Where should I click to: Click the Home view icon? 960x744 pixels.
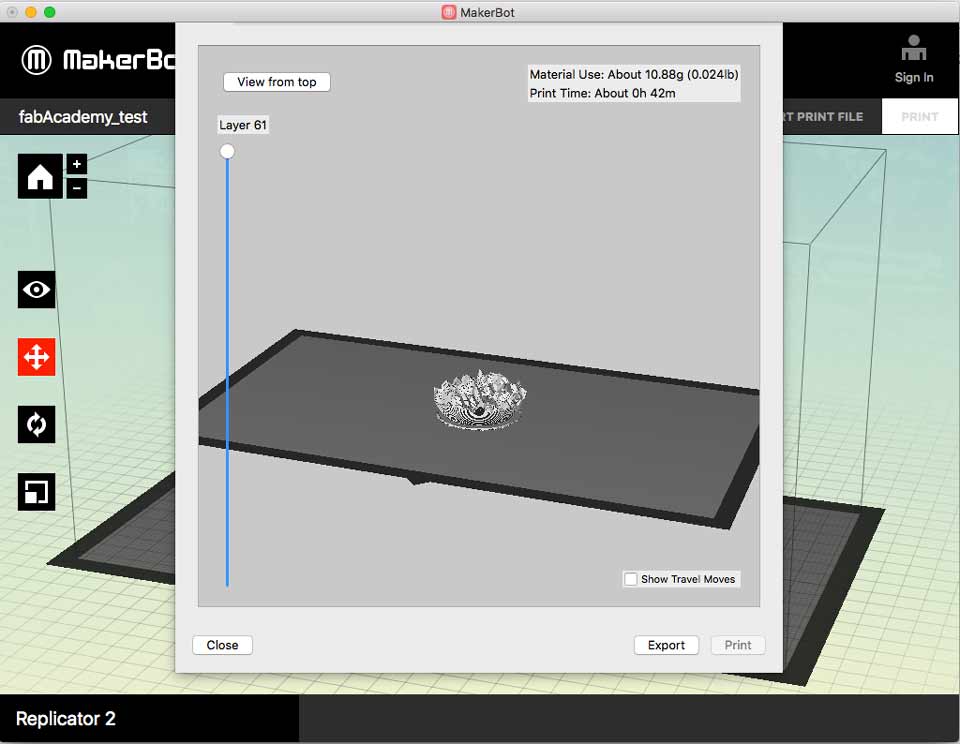point(40,176)
